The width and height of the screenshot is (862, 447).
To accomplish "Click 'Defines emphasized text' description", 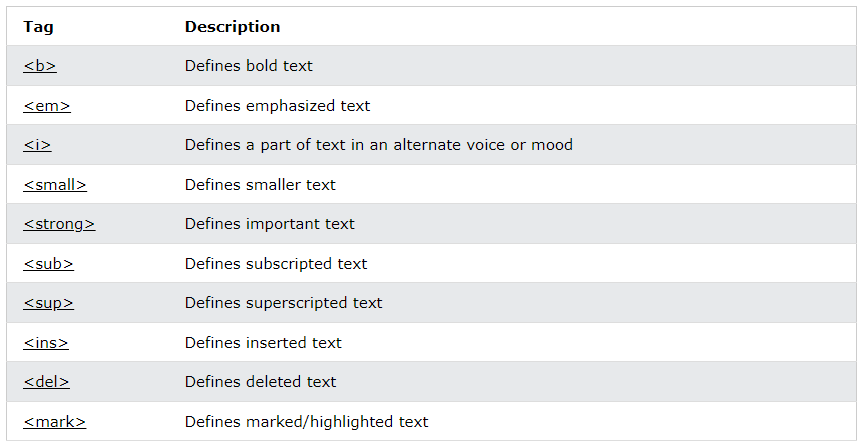I will coord(278,106).
